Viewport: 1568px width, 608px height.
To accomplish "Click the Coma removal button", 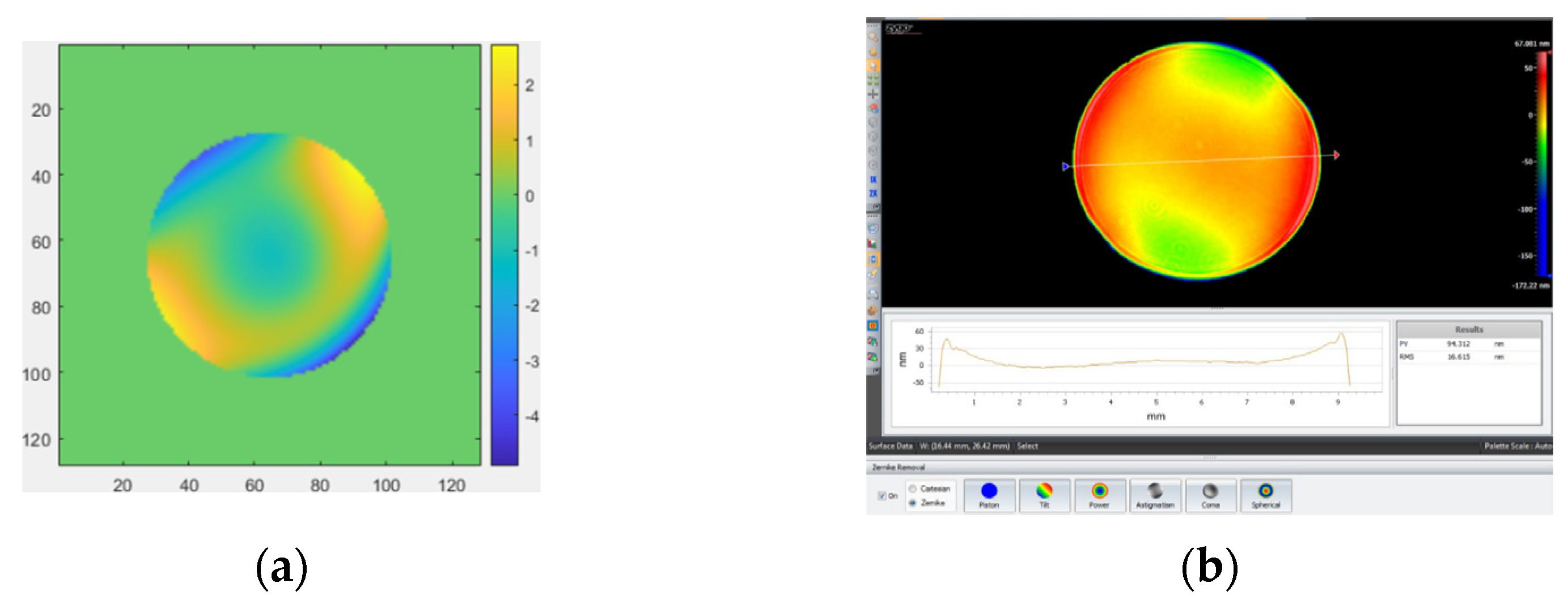I will point(1210,495).
